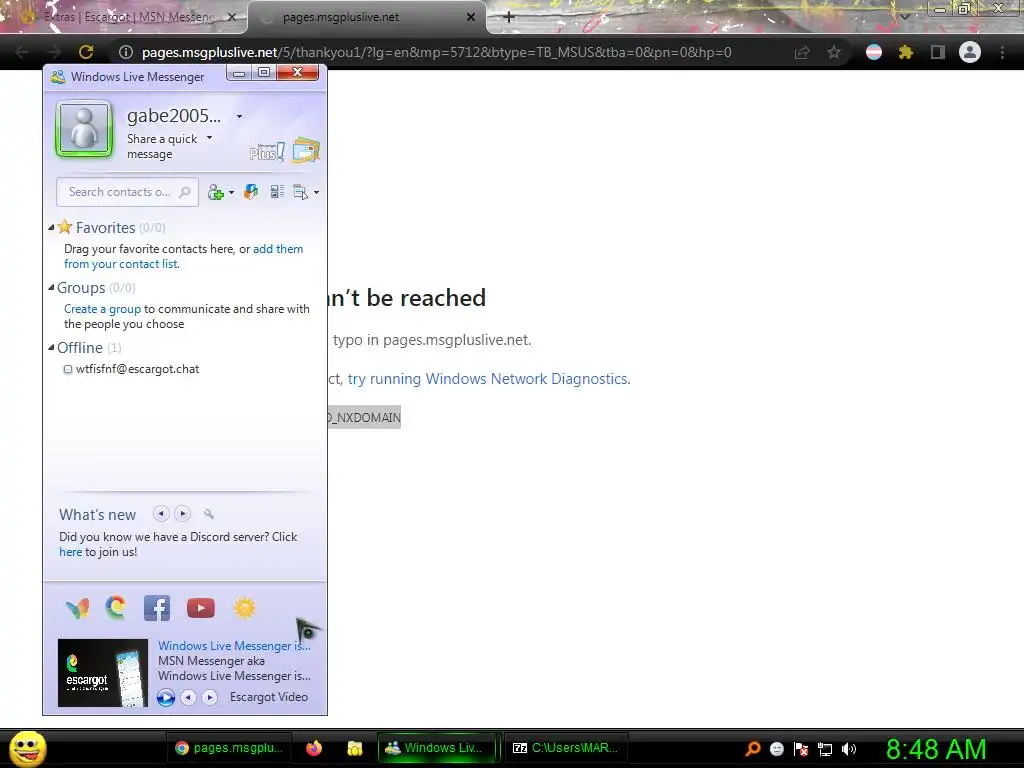This screenshot has height=768, width=1024.
Task: Collapse the Groups section
Action: click(52, 287)
